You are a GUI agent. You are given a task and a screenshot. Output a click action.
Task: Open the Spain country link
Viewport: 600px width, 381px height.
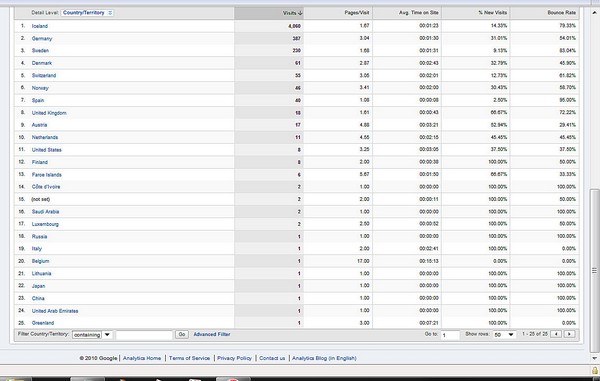38,100
